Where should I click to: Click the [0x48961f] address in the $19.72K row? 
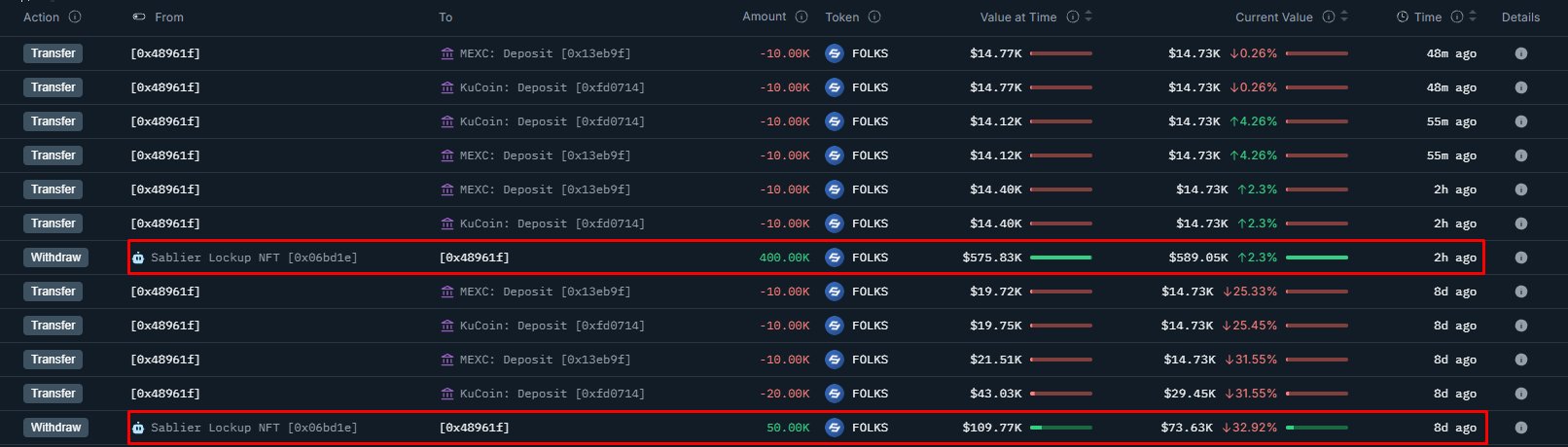coord(165,292)
